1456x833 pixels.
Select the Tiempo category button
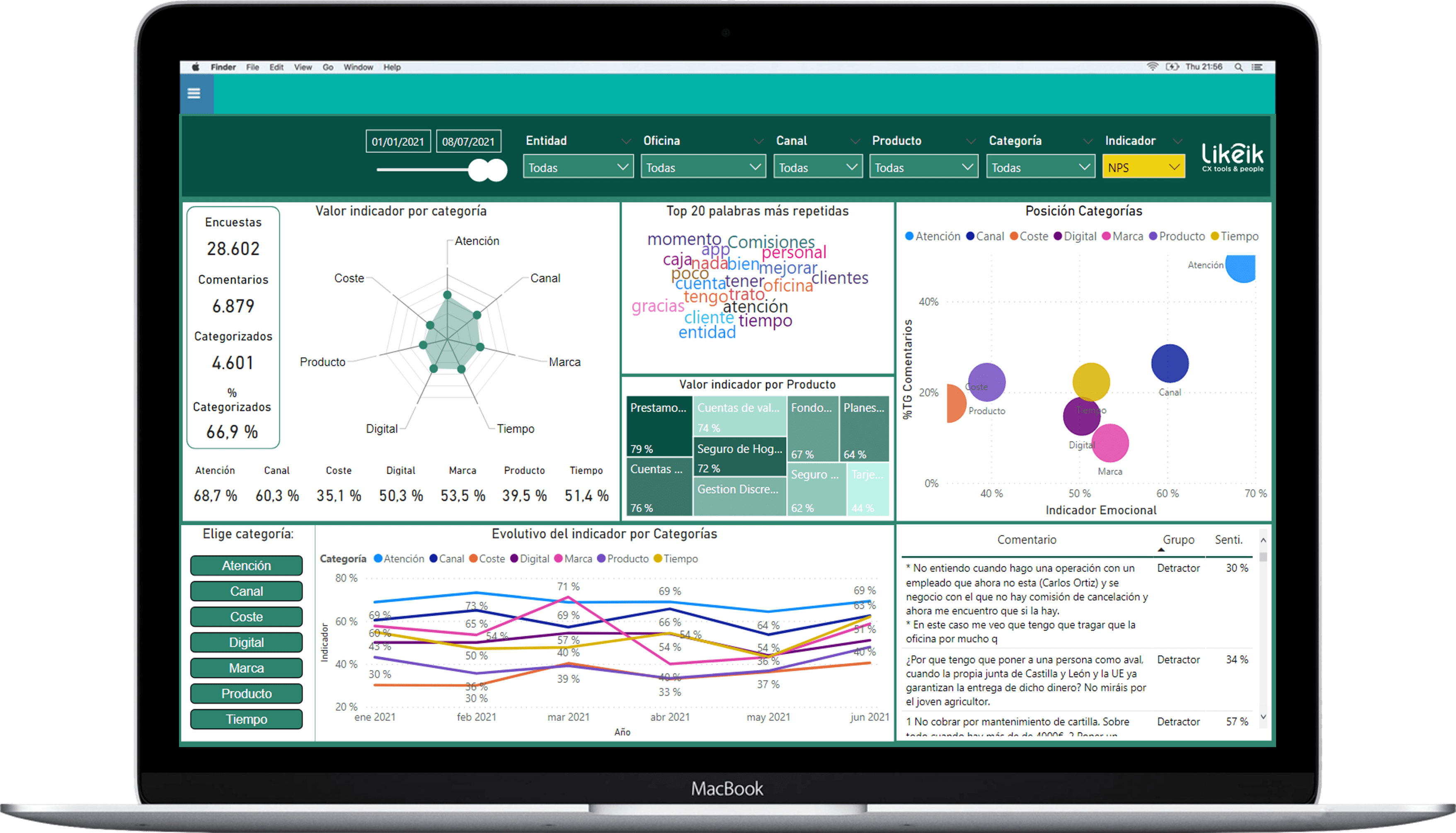tap(247, 719)
